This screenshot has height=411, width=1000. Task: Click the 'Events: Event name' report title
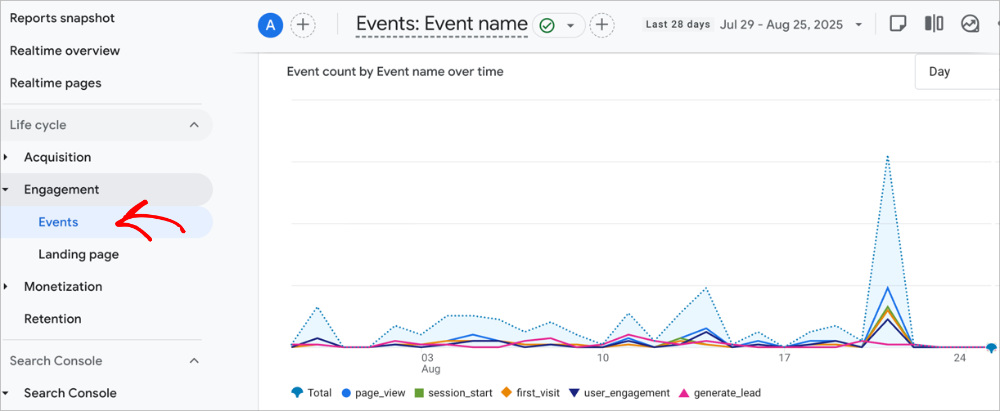point(442,24)
